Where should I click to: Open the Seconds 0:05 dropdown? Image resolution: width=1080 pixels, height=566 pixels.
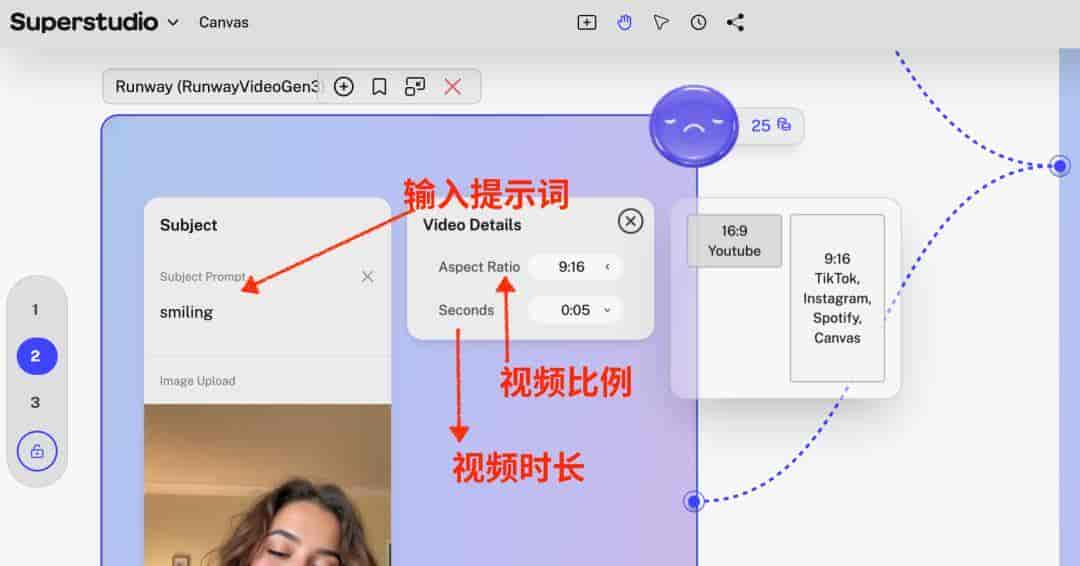click(x=576, y=311)
